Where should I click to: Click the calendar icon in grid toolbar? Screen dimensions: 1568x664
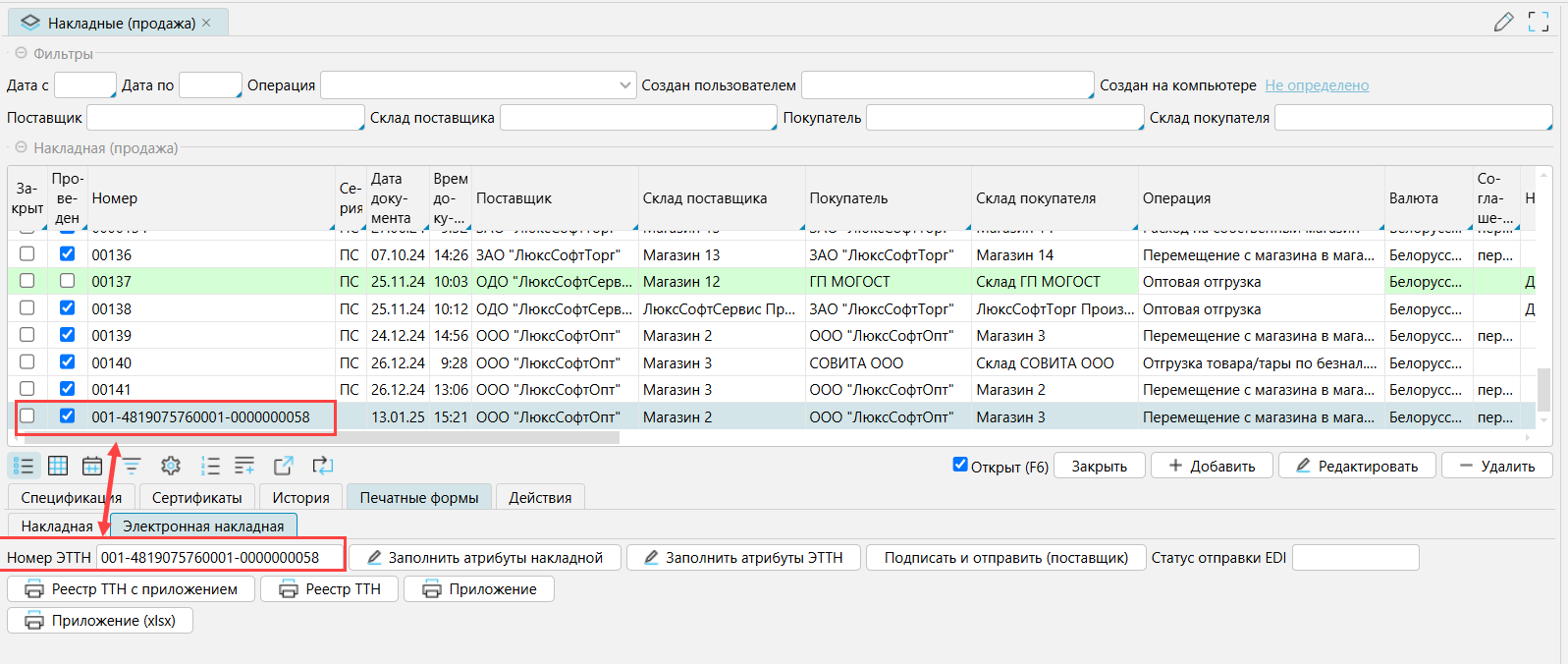pyautogui.click(x=92, y=466)
